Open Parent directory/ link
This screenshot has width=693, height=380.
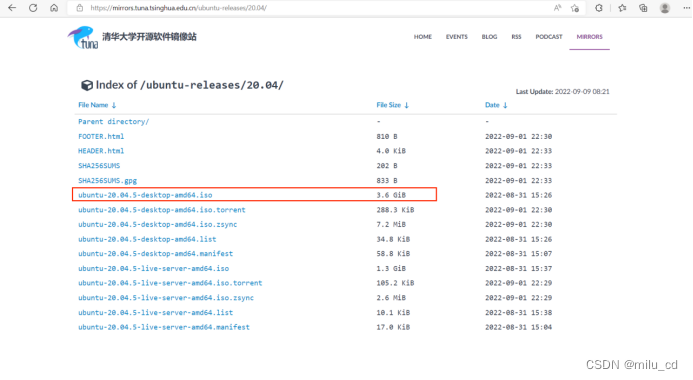click(x=114, y=122)
